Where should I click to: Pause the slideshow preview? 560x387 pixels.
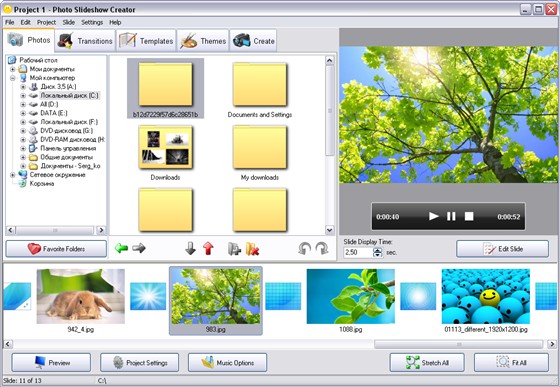click(x=451, y=216)
